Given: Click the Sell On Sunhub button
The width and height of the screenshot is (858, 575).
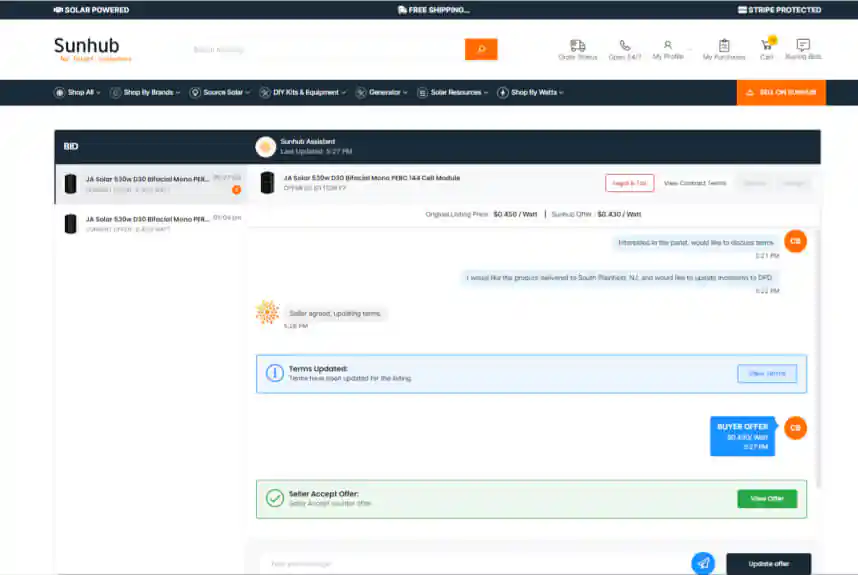Looking at the screenshot, I should point(781,92).
